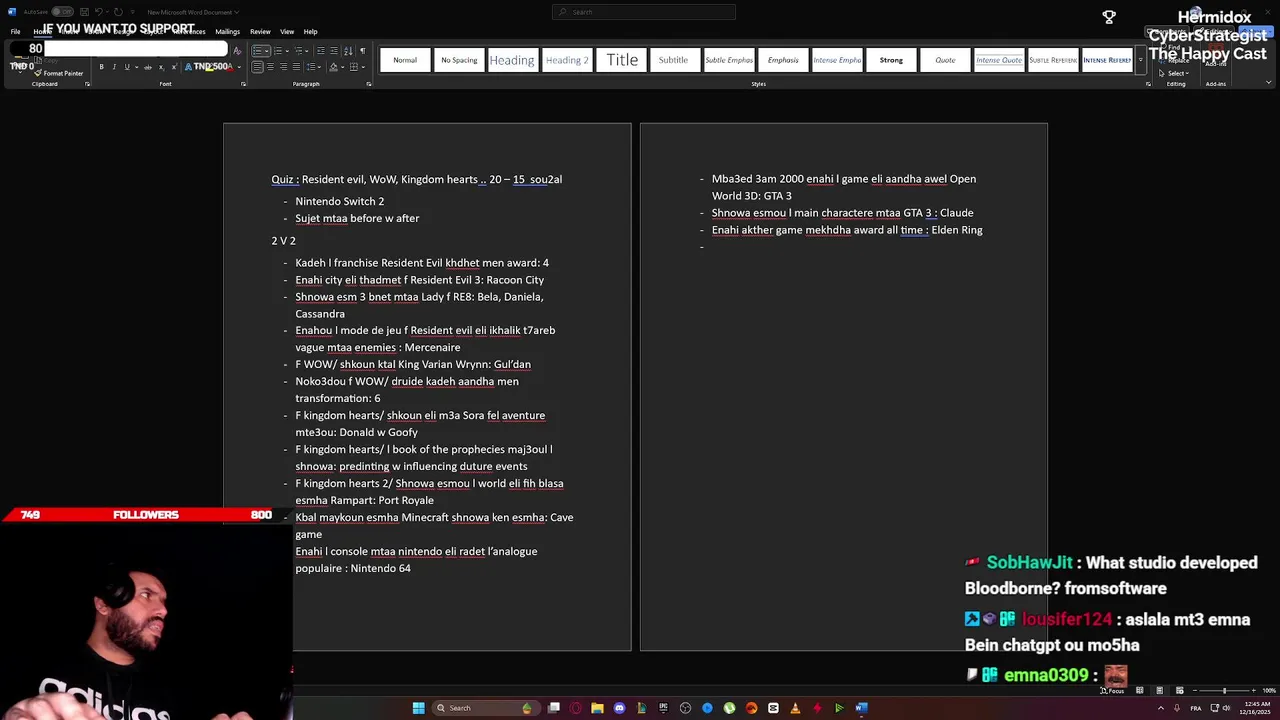
Task: Click the Word icon in taskbar
Action: tap(861, 708)
